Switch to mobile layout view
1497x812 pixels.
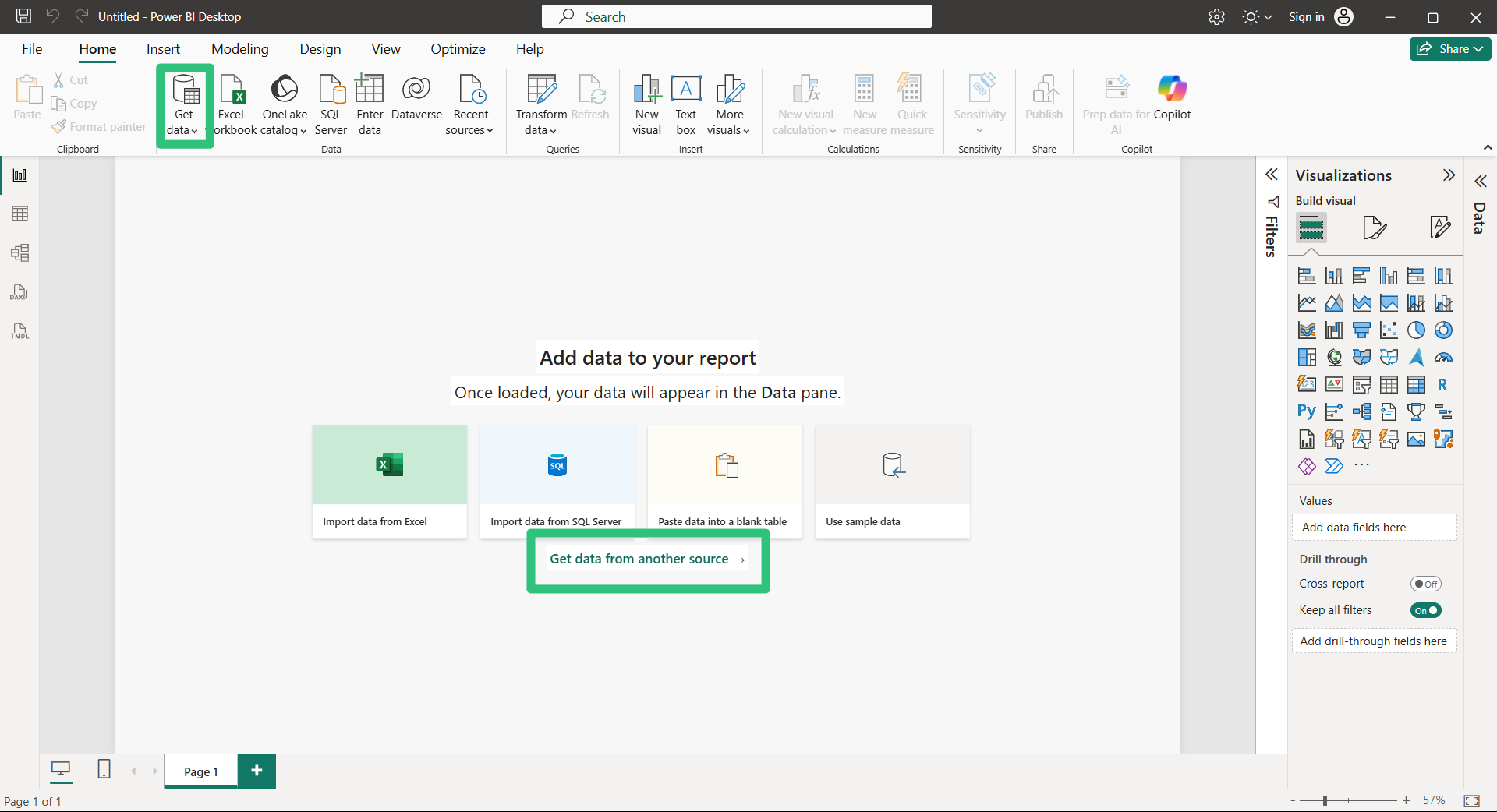(104, 770)
